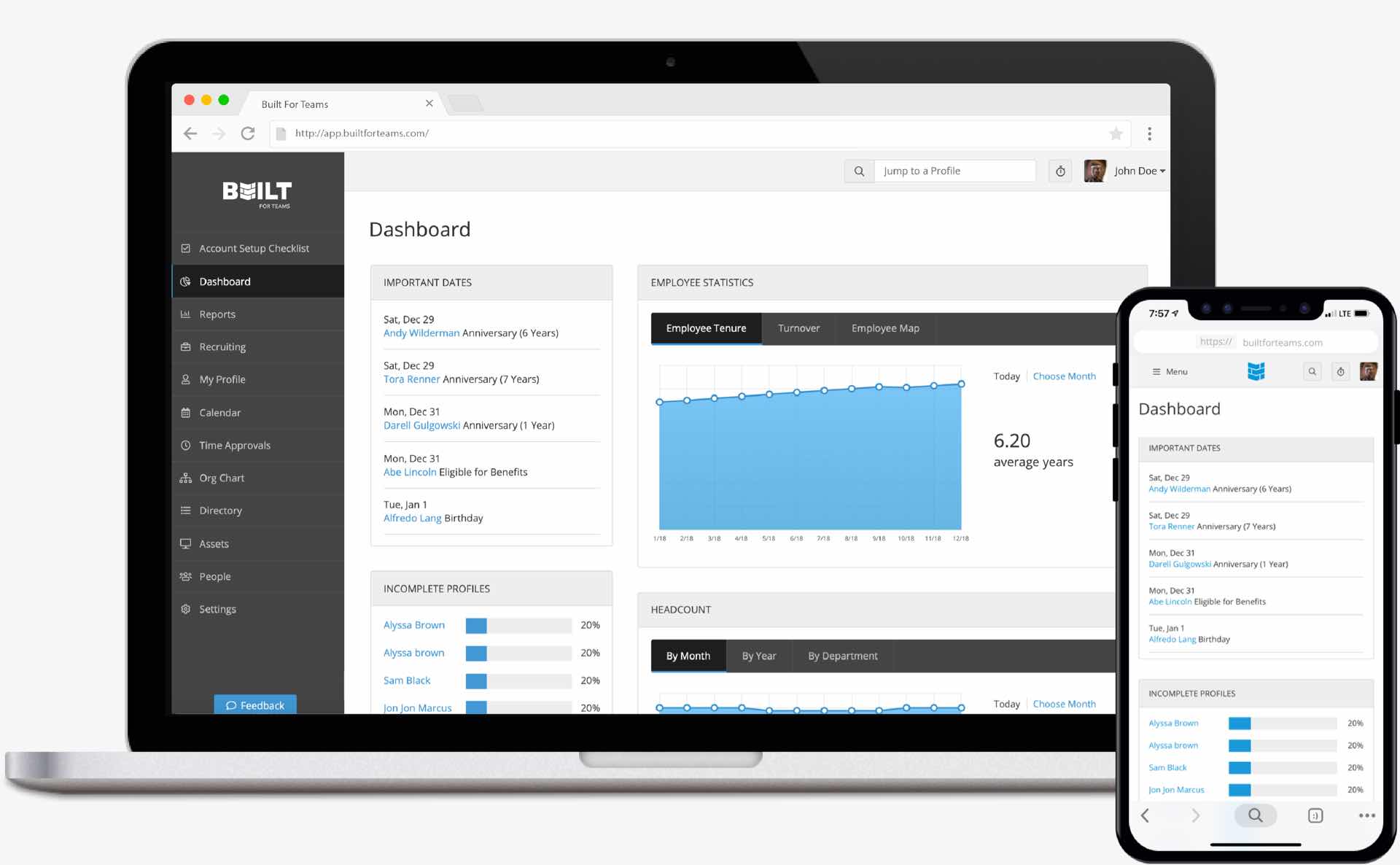Open Andy Wilderman profile link
This screenshot has width=1400, height=865.
click(420, 332)
